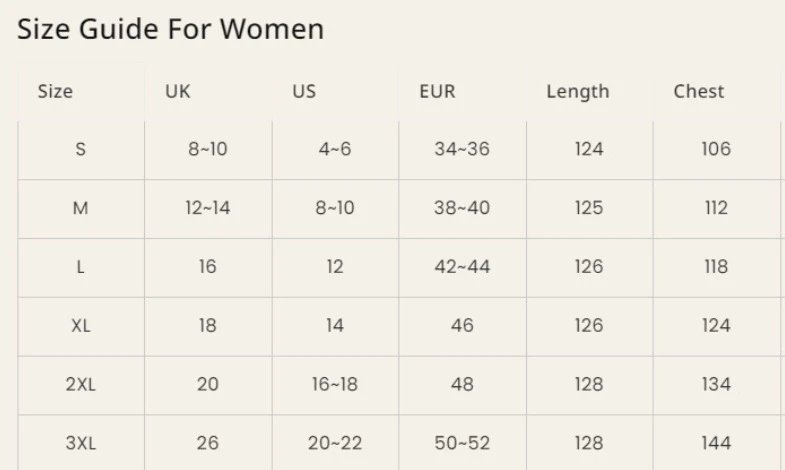The width and height of the screenshot is (785, 470).
Task: Click the UK column header
Action: tap(178, 91)
